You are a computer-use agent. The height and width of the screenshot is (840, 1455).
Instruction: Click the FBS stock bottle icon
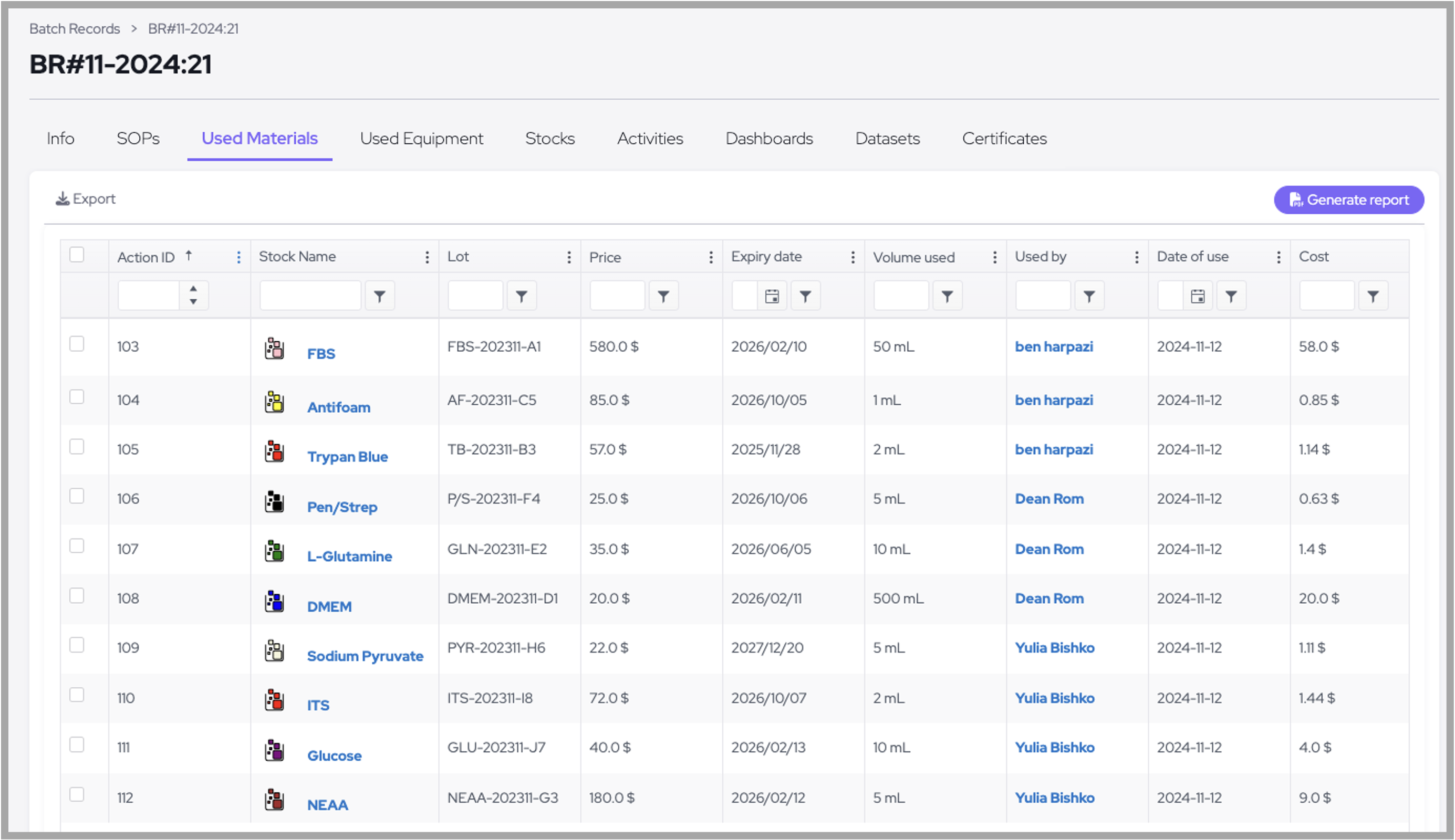click(x=274, y=349)
